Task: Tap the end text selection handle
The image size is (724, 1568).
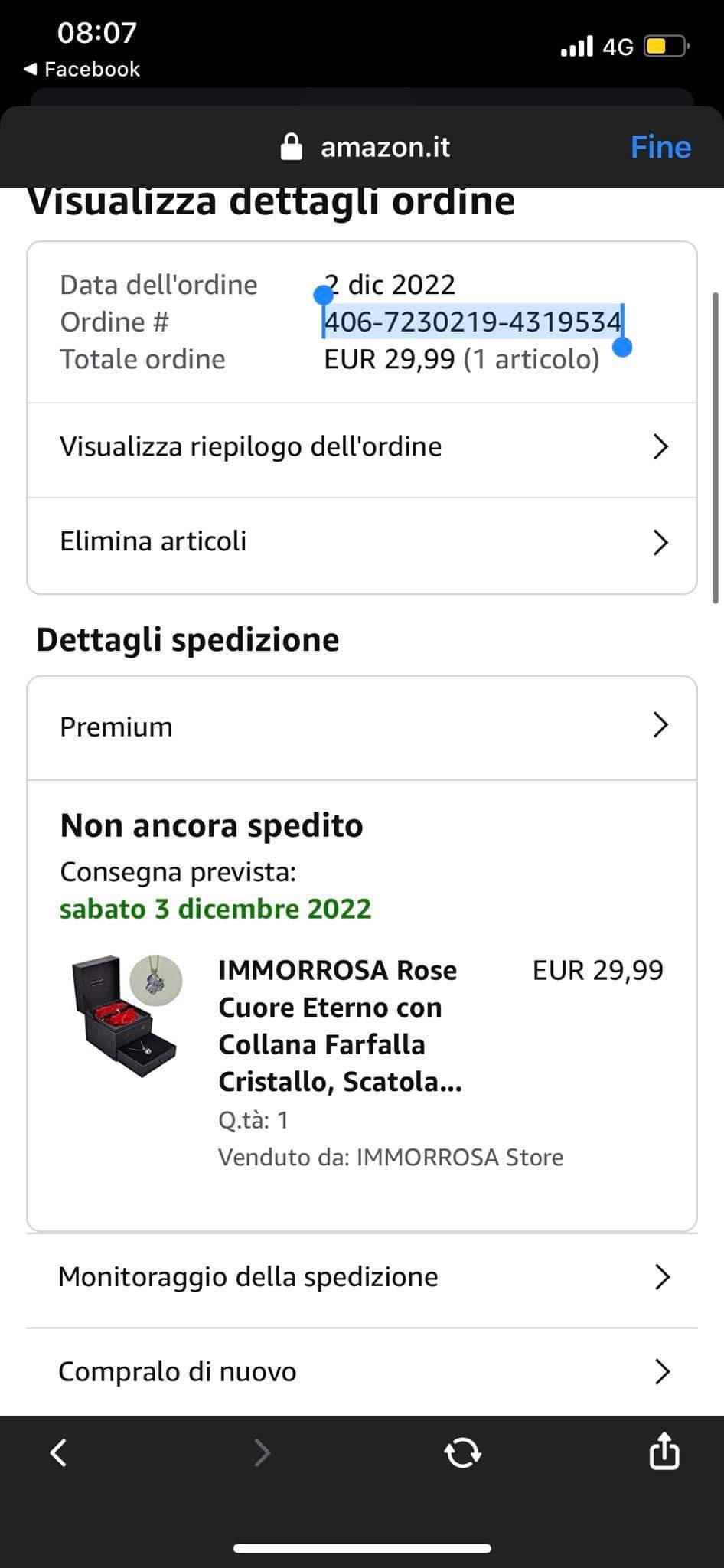Action: coord(623,348)
